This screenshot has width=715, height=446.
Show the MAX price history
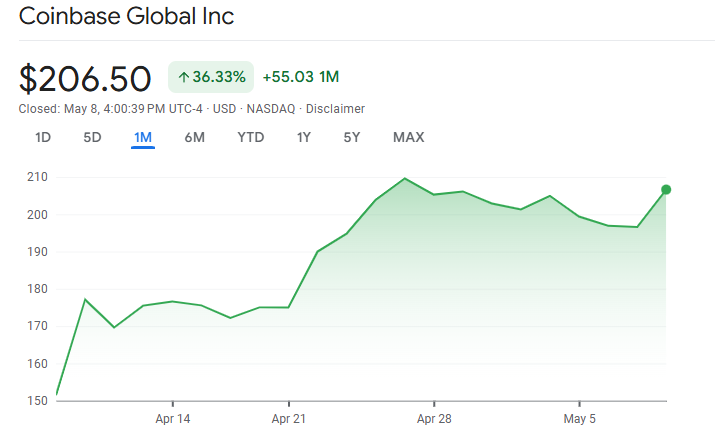point(408,137)
